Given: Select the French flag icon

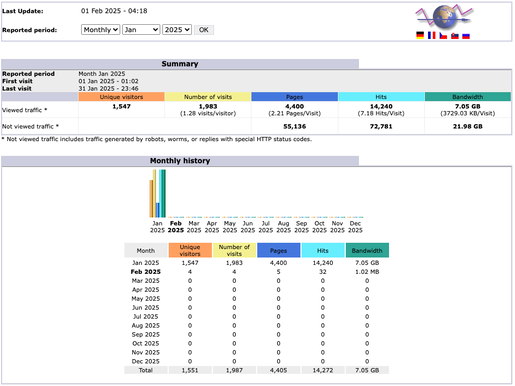Looking at the screenshot, I should [432, 35].
